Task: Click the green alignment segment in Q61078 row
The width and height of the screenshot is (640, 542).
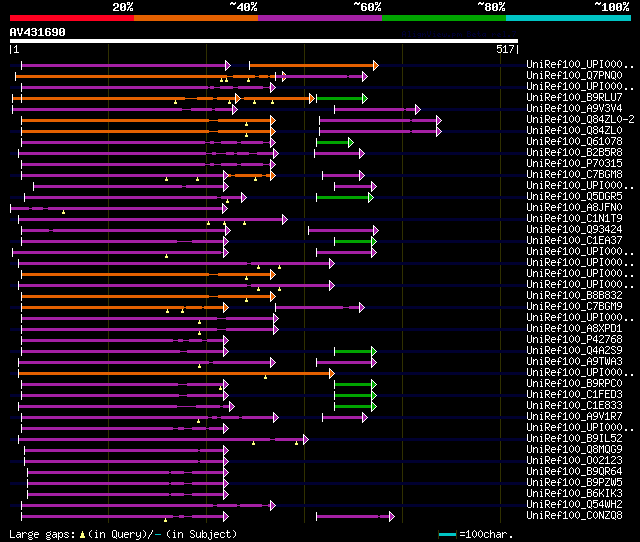Action: click(335, 142)
